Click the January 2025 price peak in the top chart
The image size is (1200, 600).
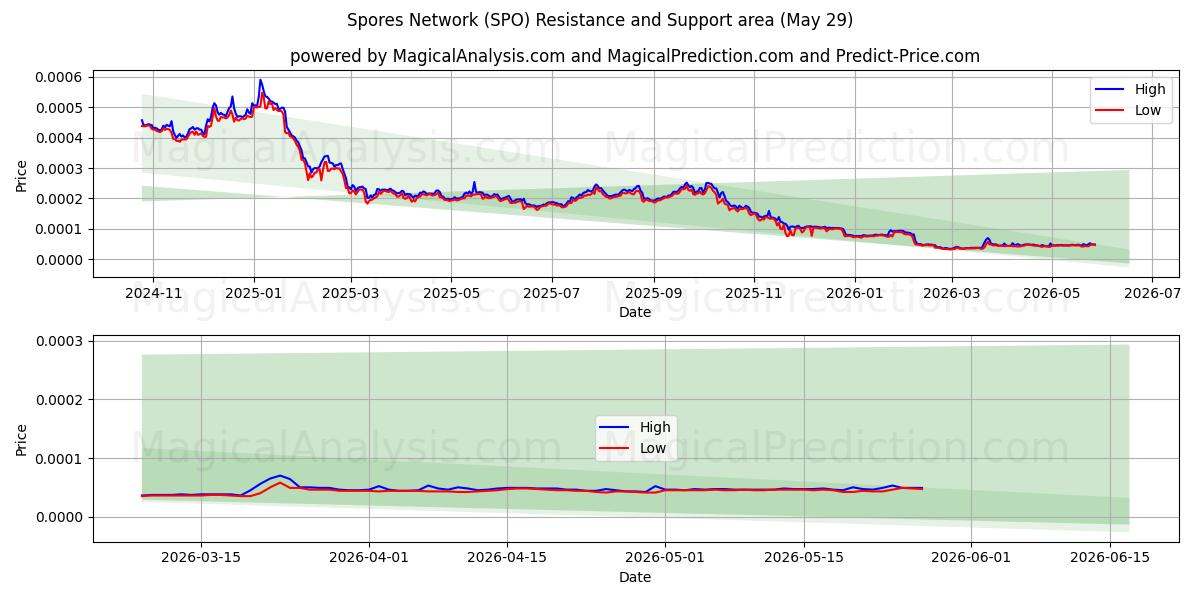coord(260,81)
